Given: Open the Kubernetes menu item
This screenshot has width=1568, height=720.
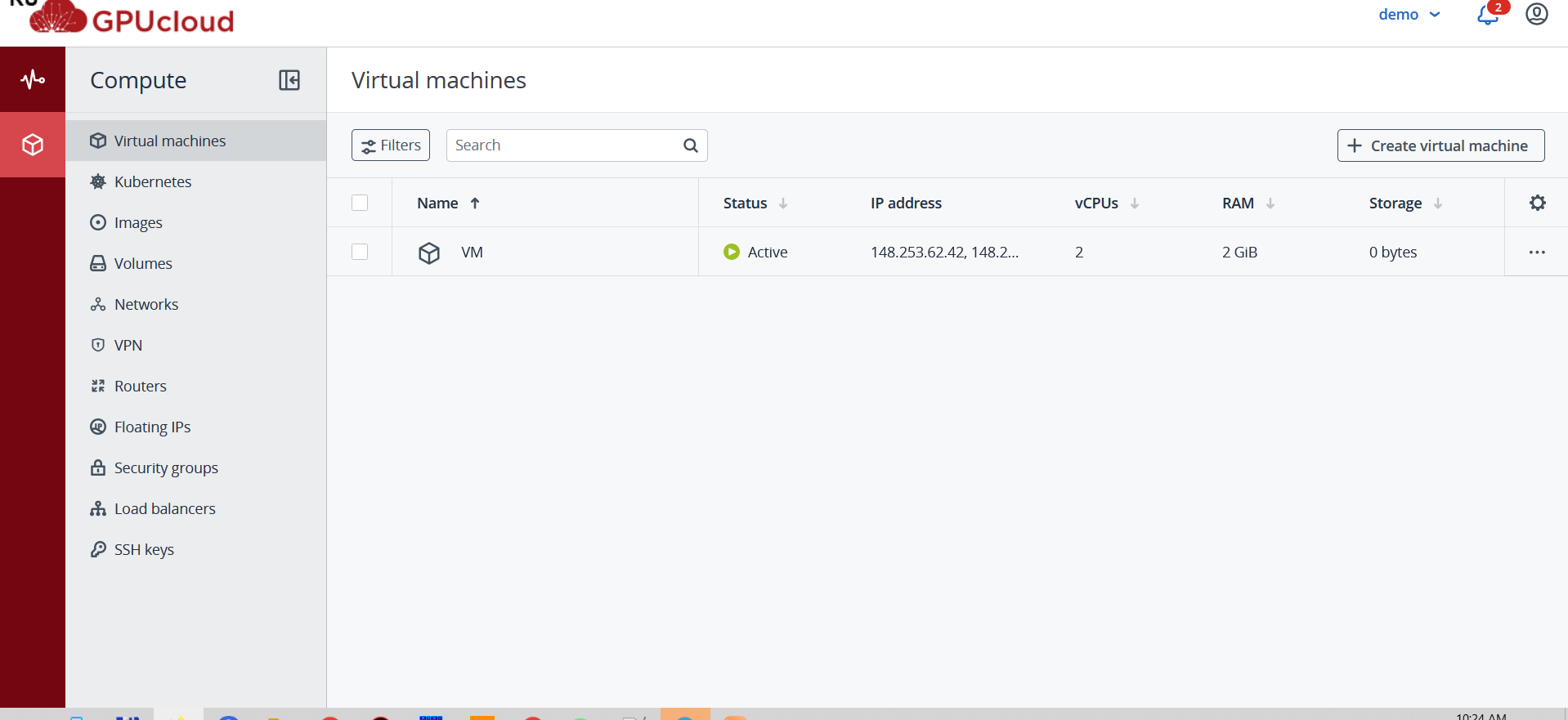Looking at the screenshot, I should click(196, 181).
